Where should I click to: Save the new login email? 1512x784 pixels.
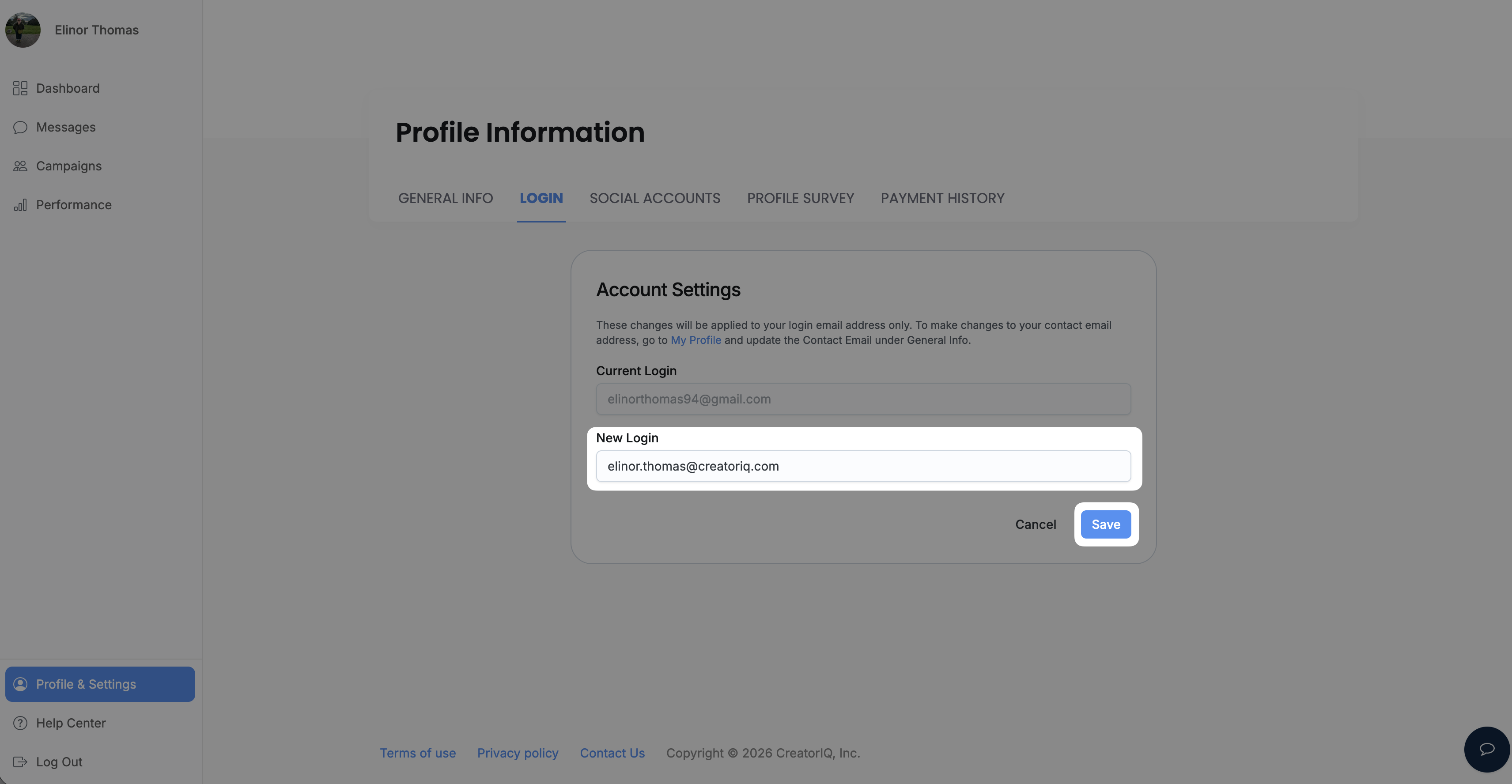point(1106,524)
